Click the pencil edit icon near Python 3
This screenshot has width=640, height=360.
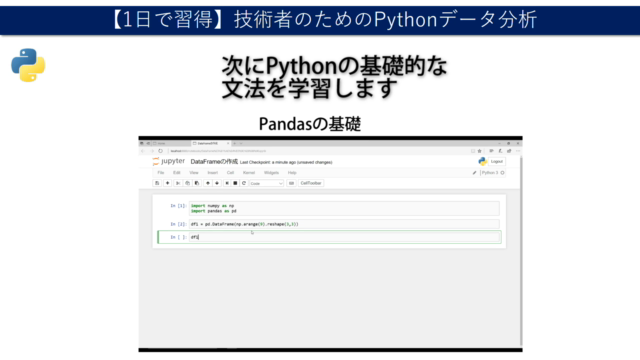tap(474, 173)
